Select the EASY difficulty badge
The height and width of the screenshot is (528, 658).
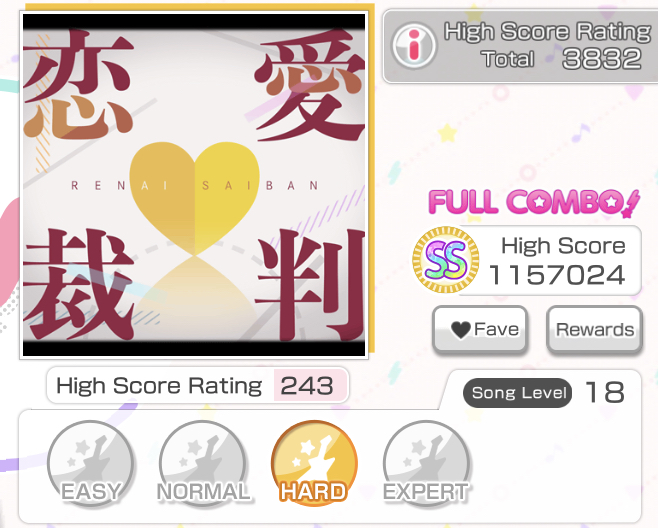tap(91, 463)
